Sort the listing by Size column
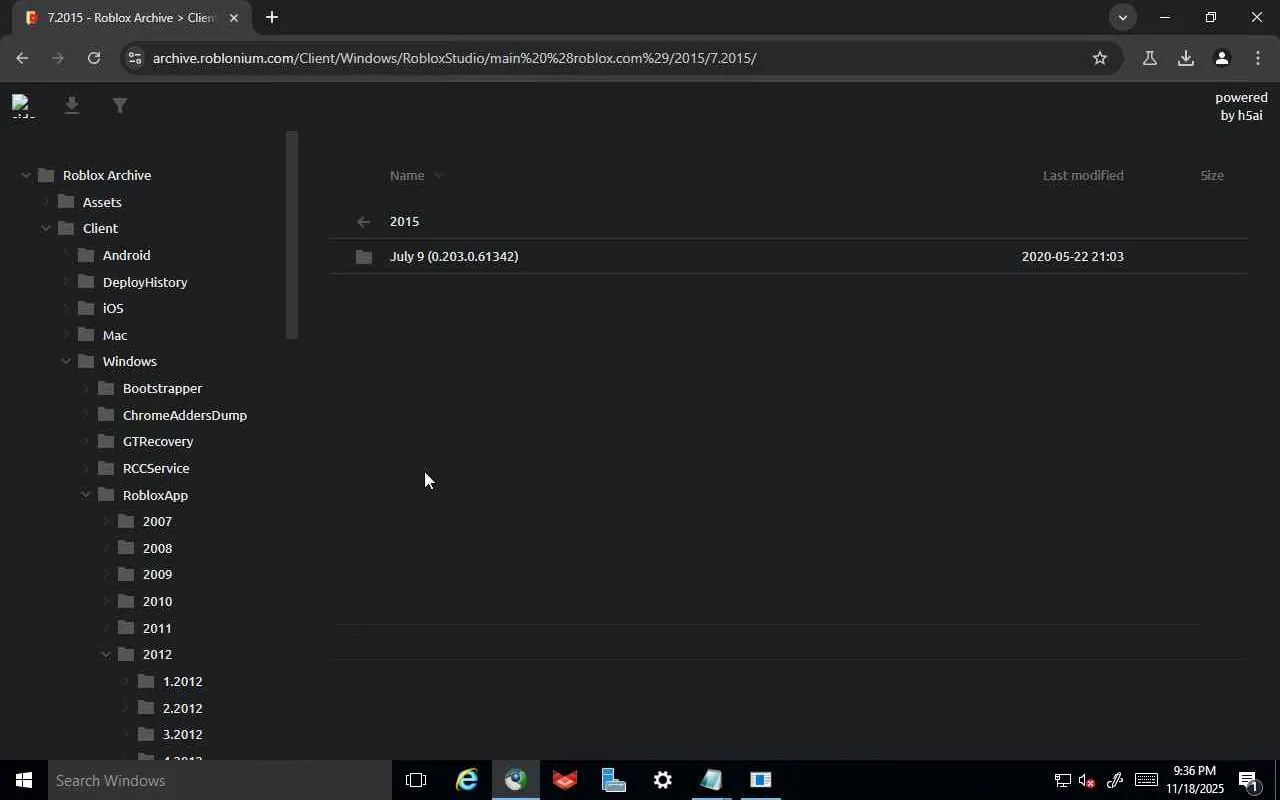 tap(1212, 176)
